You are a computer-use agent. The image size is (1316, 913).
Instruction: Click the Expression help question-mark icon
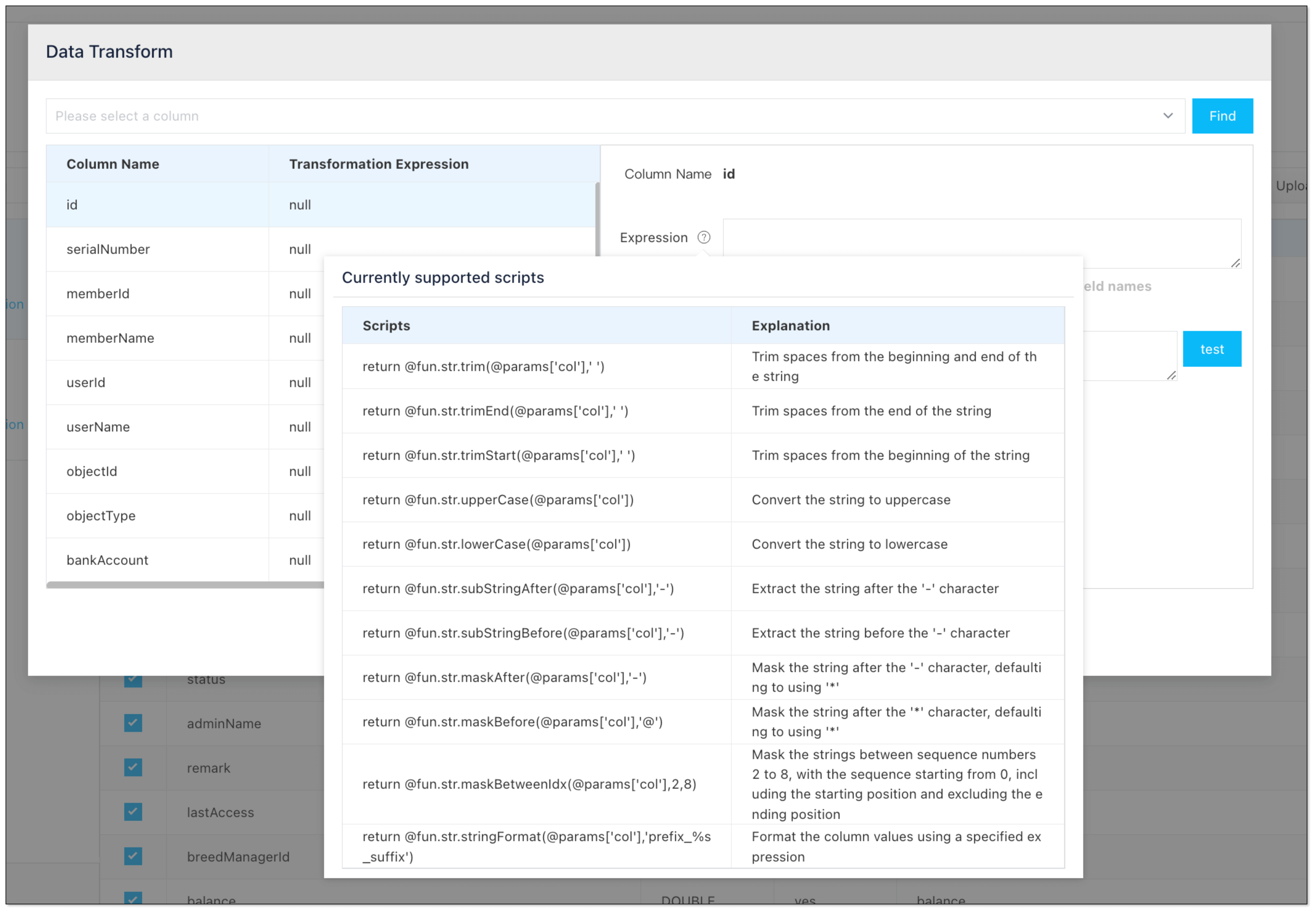pyautogui.click(x=704, y=238)
